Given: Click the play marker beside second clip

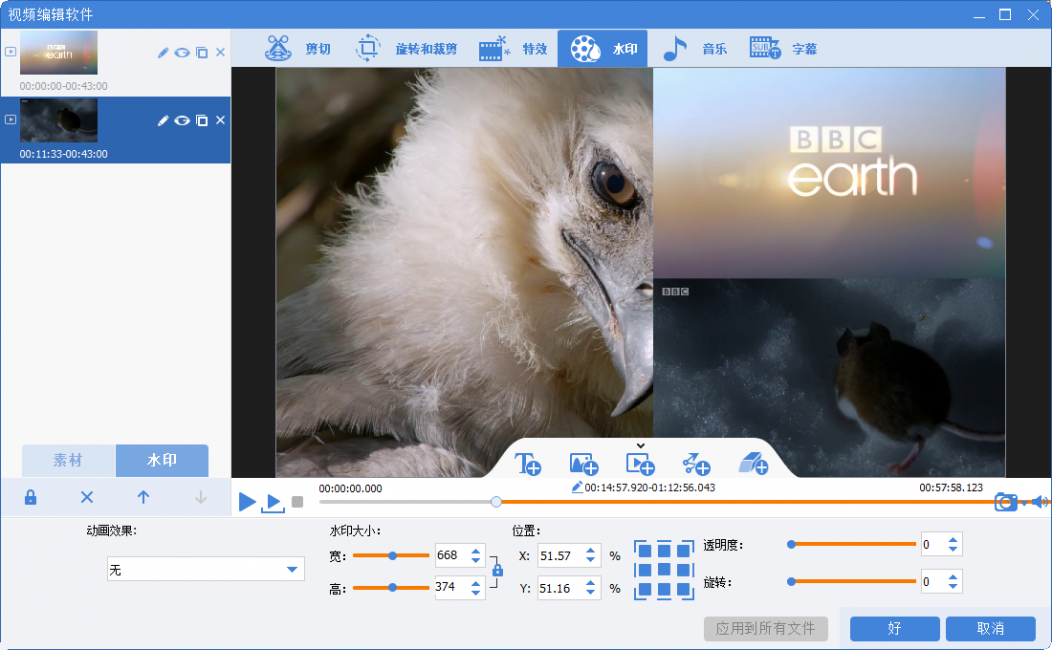Looking at the screenshot, I should click(10, 119).
